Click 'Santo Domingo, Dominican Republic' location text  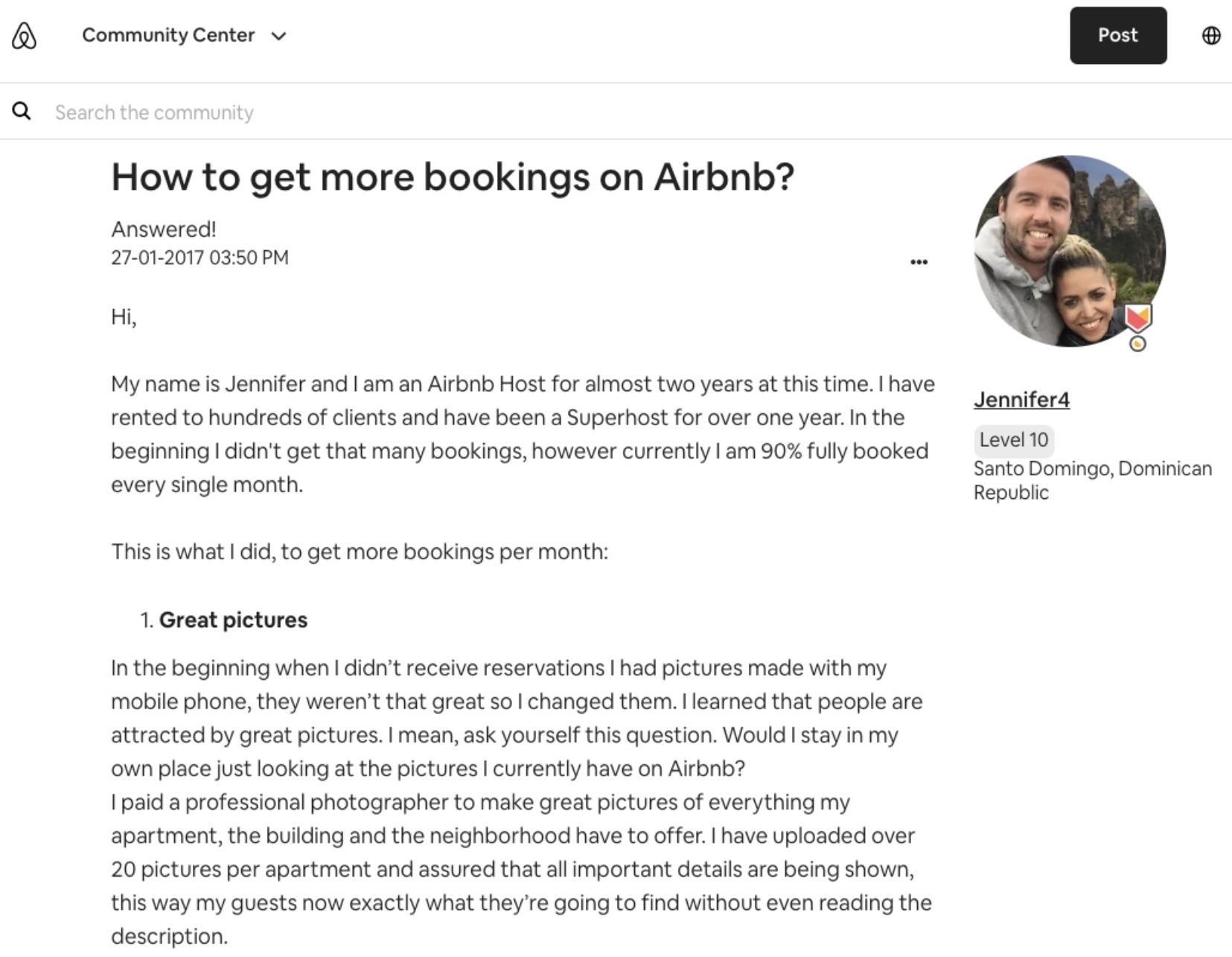click(1093, 480)
